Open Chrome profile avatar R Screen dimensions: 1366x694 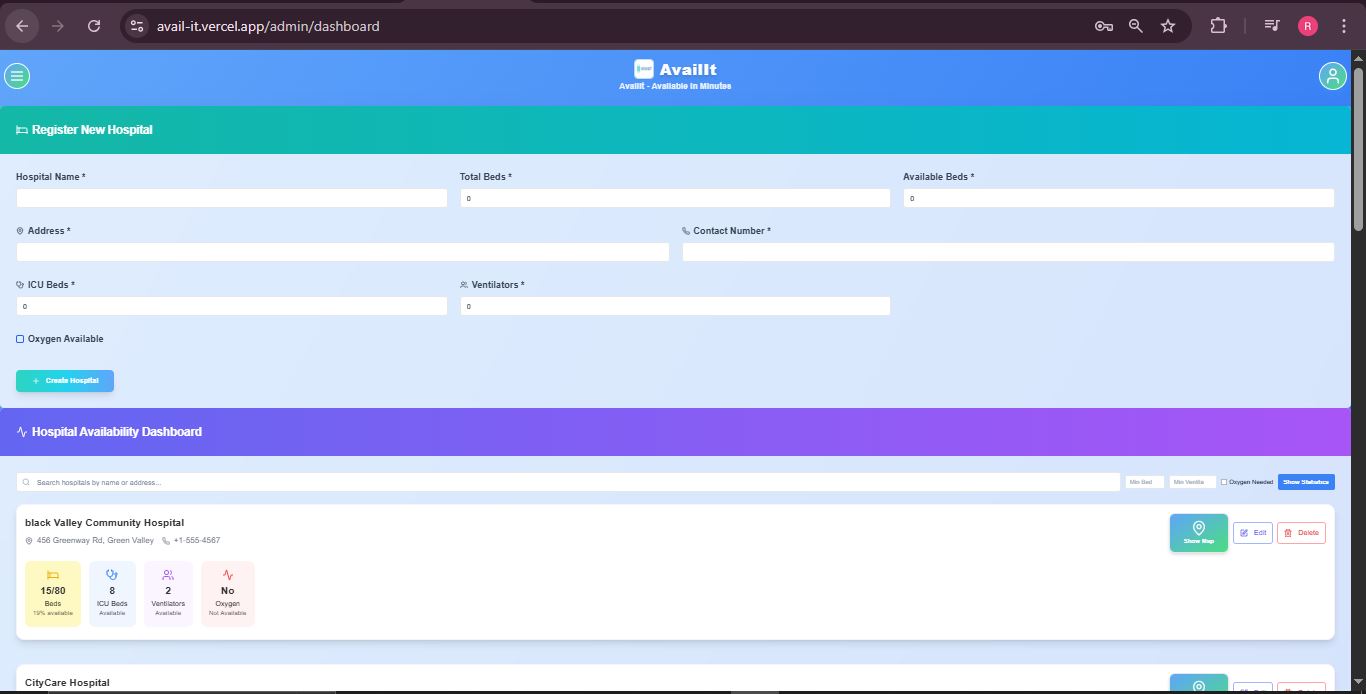tap(1308, 26)
